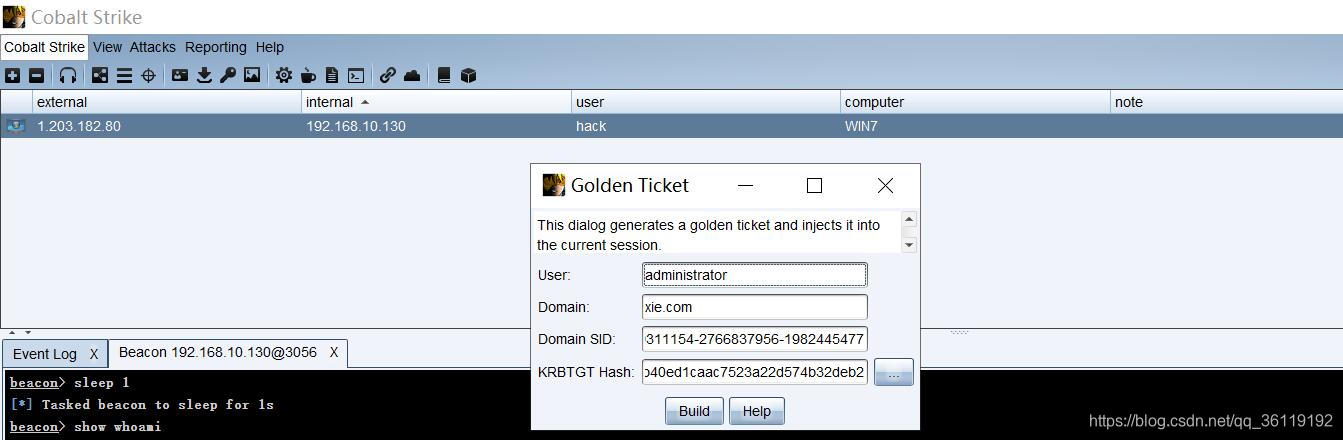Viewport: 1343px width, 440px height.
Task: Open downloaded files icon
Action: pos(204,75)
